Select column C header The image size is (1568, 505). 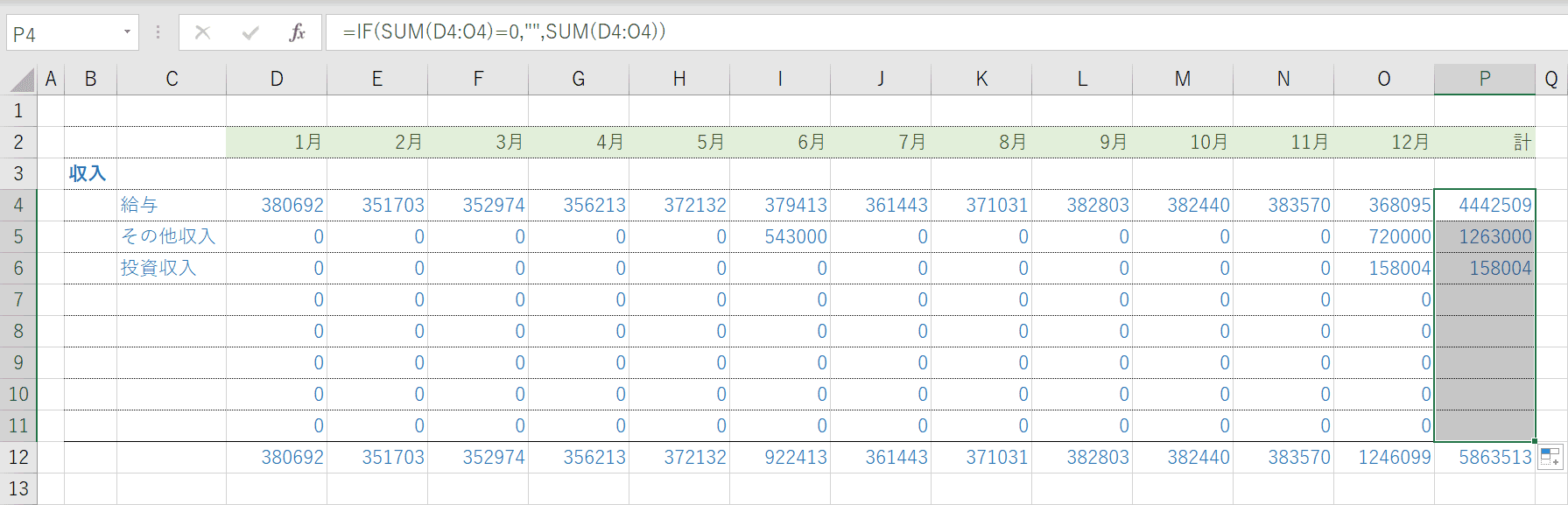[x=172, y=80]
